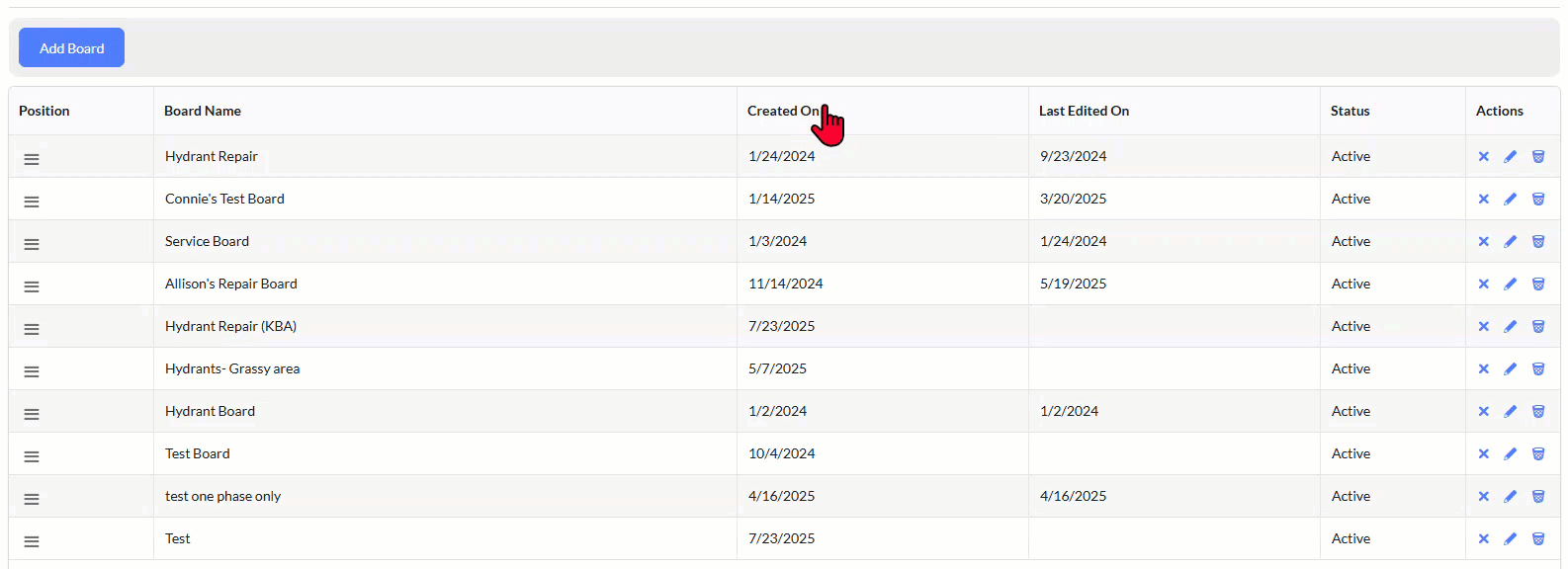This screenshot has width=1568, height=569.
Task: Edit Connie's Test Board with pencil icon
Action: 1510,199
